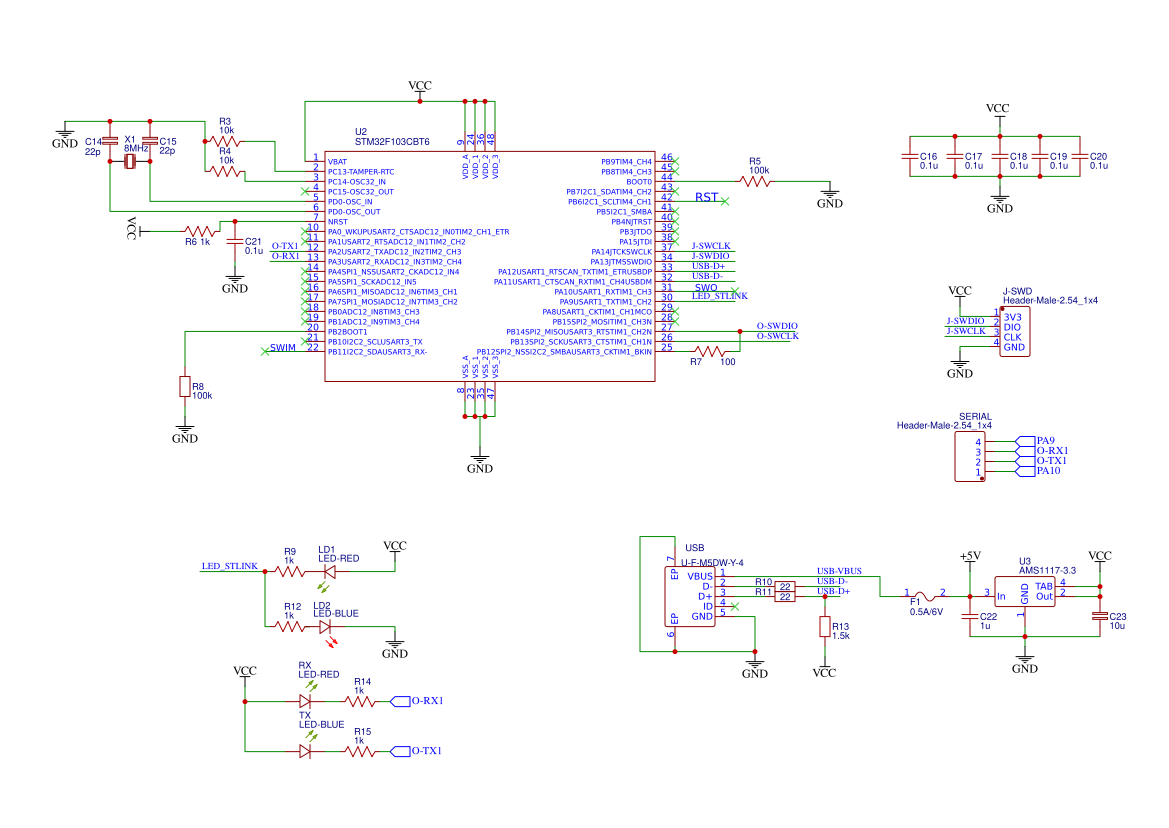Screen dimensions: 1169x828
Task: Click the R6 1k resistor symbol
Action: 200,231
